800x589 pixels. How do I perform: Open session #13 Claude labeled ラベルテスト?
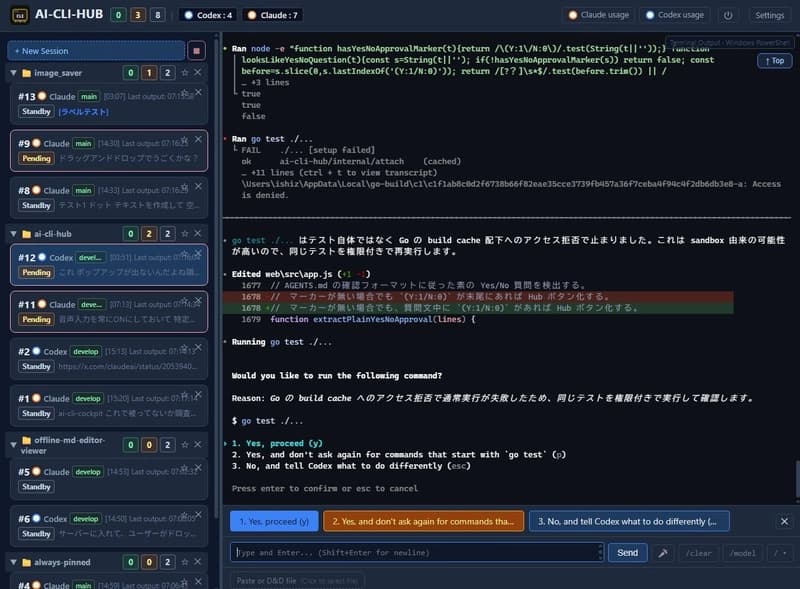click(x=109, y=105)
